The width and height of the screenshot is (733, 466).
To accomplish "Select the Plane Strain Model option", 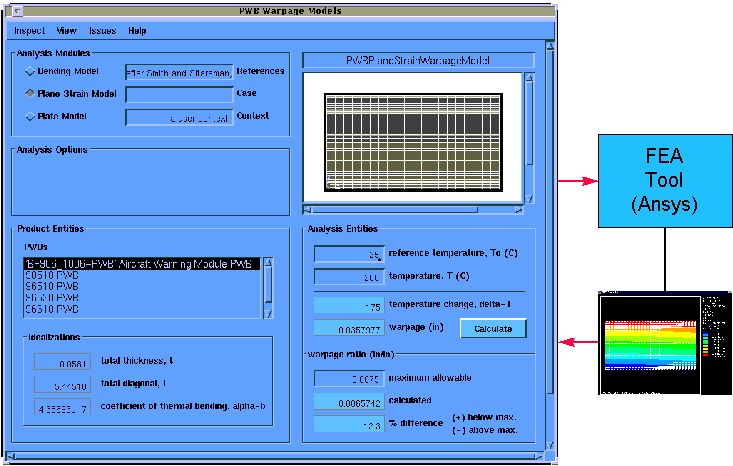I will point(29,94).
